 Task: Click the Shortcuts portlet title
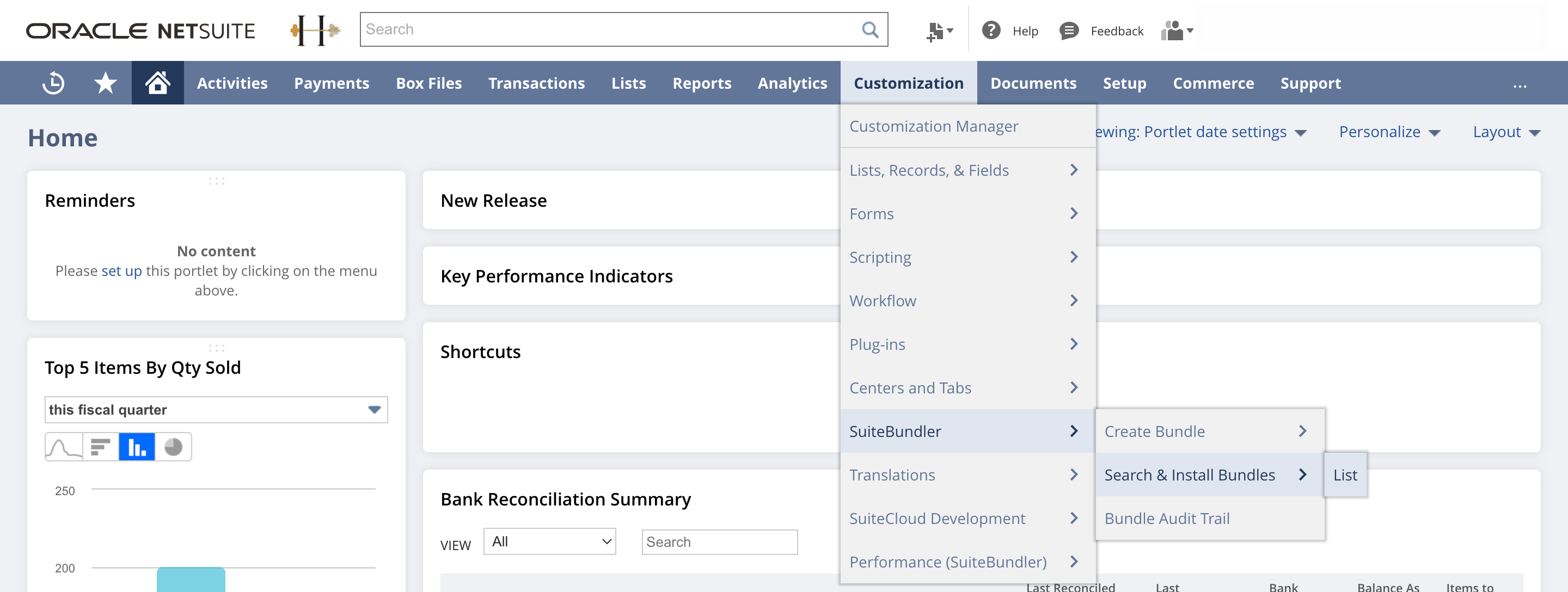click(x=480, y=351)
